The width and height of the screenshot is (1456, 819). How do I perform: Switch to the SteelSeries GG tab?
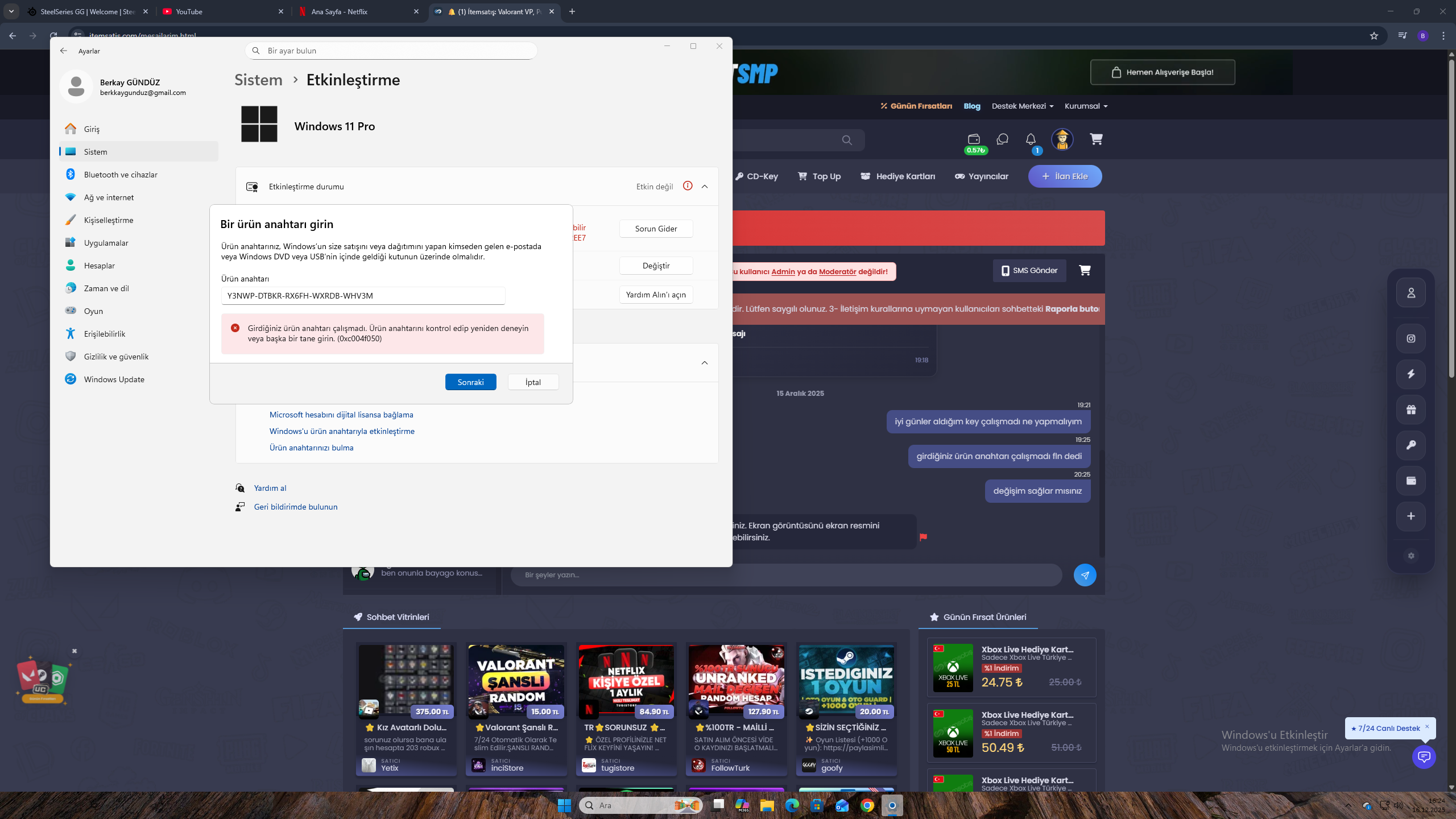(88, 11)
